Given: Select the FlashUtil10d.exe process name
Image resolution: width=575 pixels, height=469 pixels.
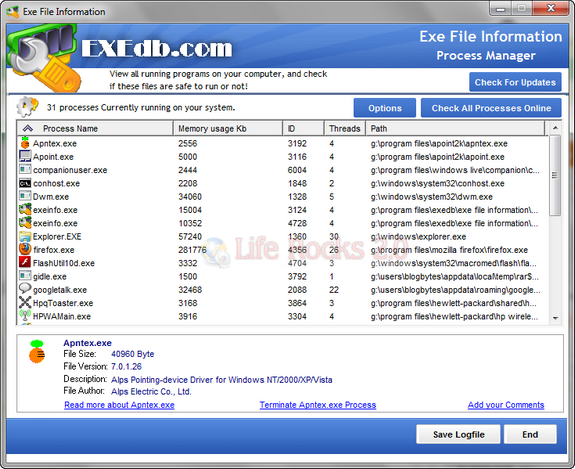Looking at the screenshot, I should coord(64,263).
